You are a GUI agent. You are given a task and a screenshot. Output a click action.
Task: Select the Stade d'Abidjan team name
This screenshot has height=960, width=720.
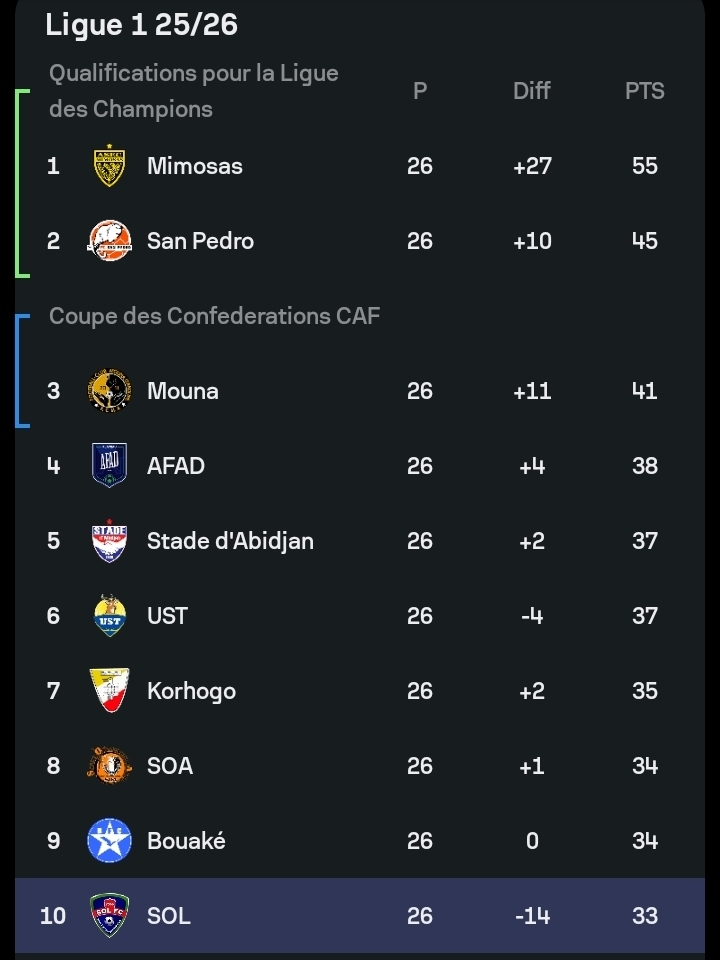coord(230,541)
